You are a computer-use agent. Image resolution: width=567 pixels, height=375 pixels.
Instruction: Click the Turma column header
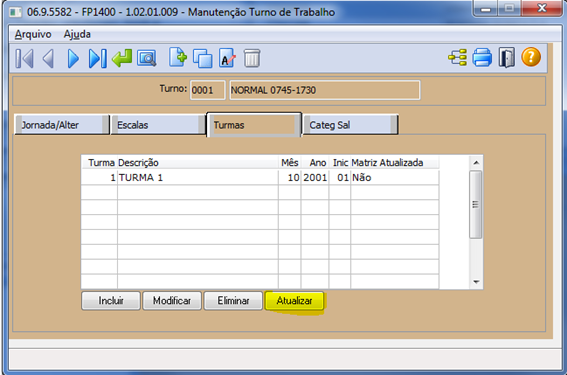(99, 163)
